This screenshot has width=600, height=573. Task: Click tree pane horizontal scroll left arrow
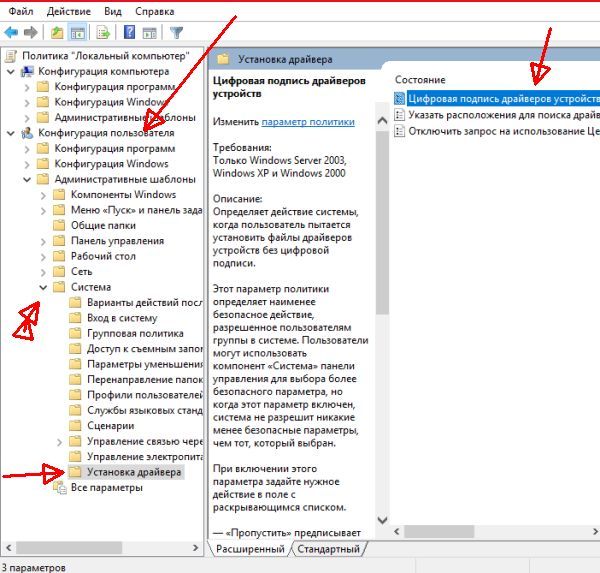[8, 548]
